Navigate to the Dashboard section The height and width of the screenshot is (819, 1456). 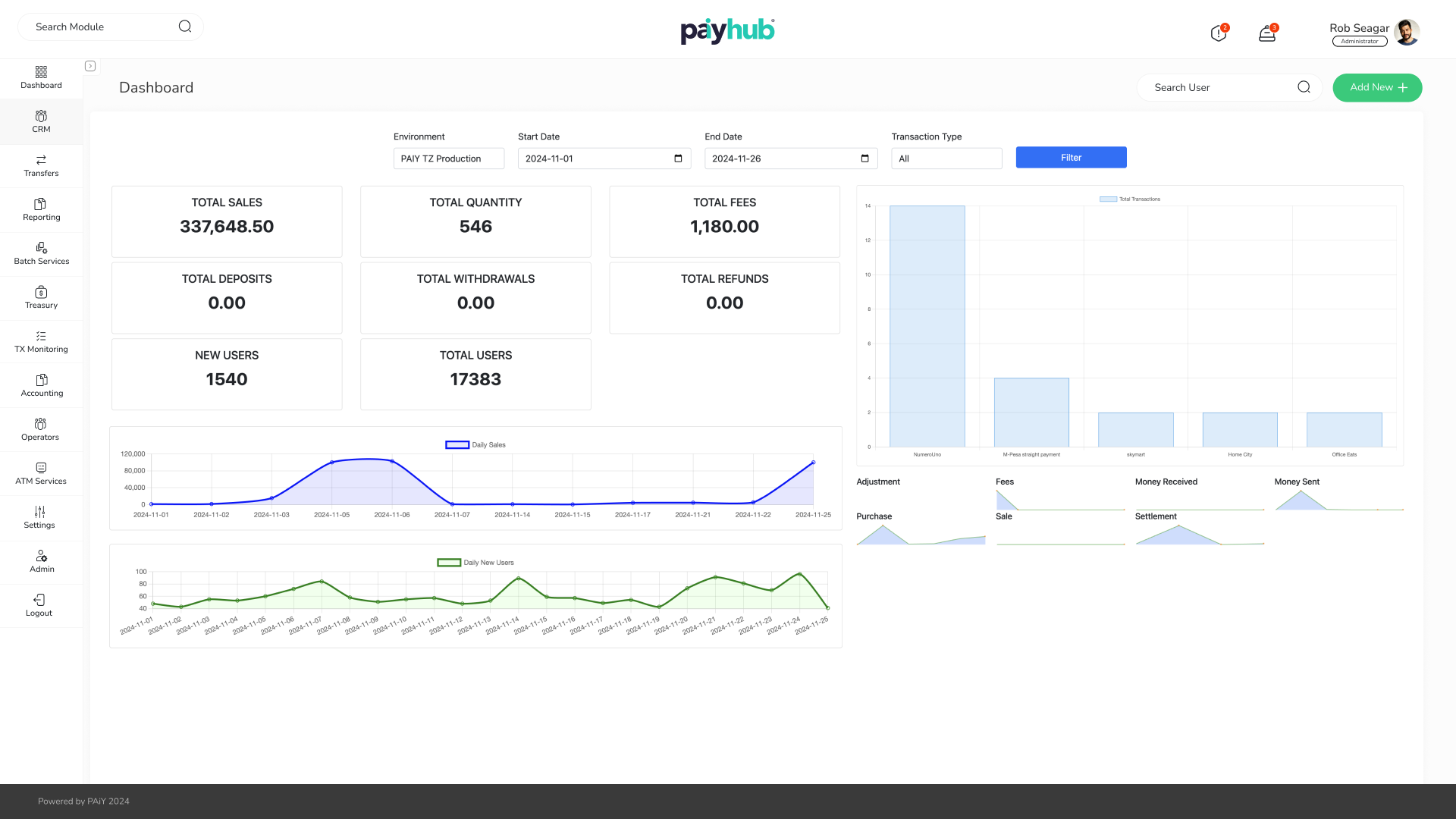pos(41,77)
